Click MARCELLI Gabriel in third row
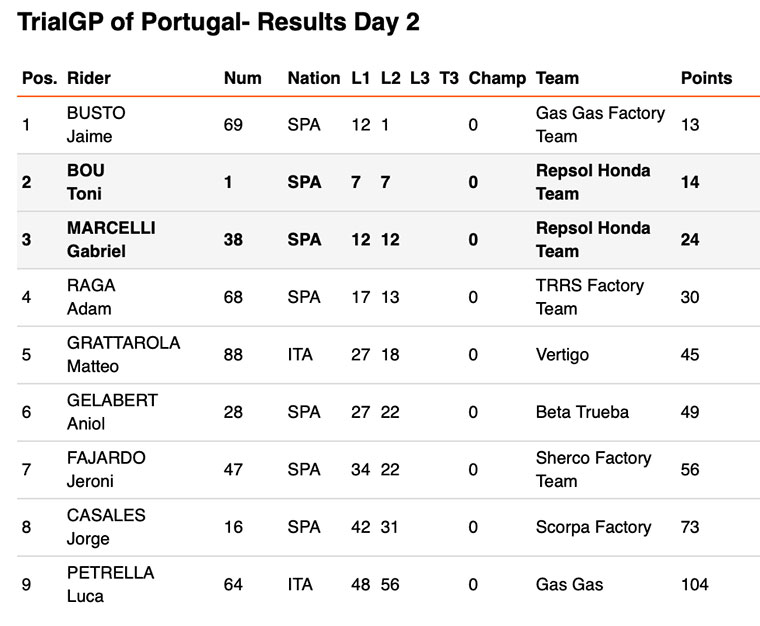The height and width of the screenshot is (626, 760). pyautogui.click(x=110, y=240)
